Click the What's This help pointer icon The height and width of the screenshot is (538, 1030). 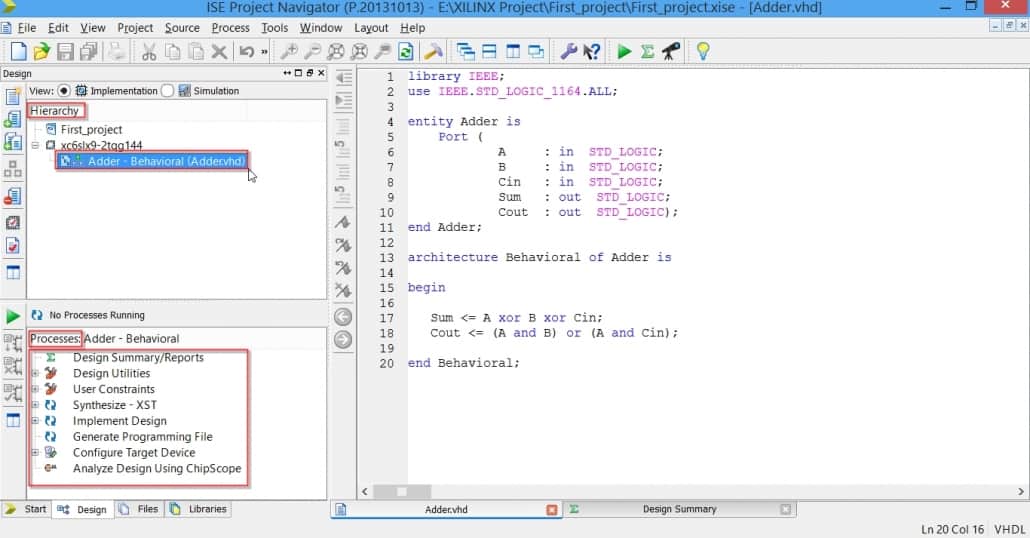coord(591,51)
